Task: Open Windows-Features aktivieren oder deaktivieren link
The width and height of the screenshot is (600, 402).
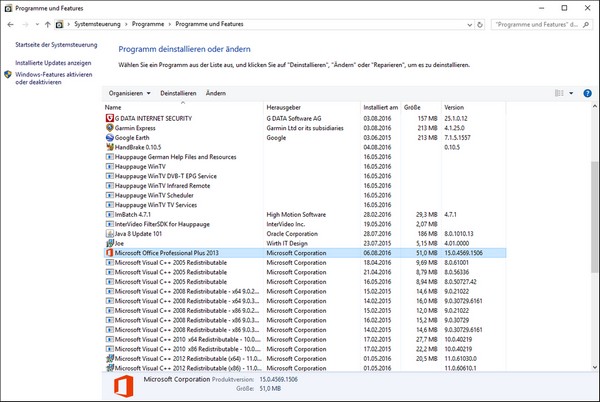Action: [54, 78]
